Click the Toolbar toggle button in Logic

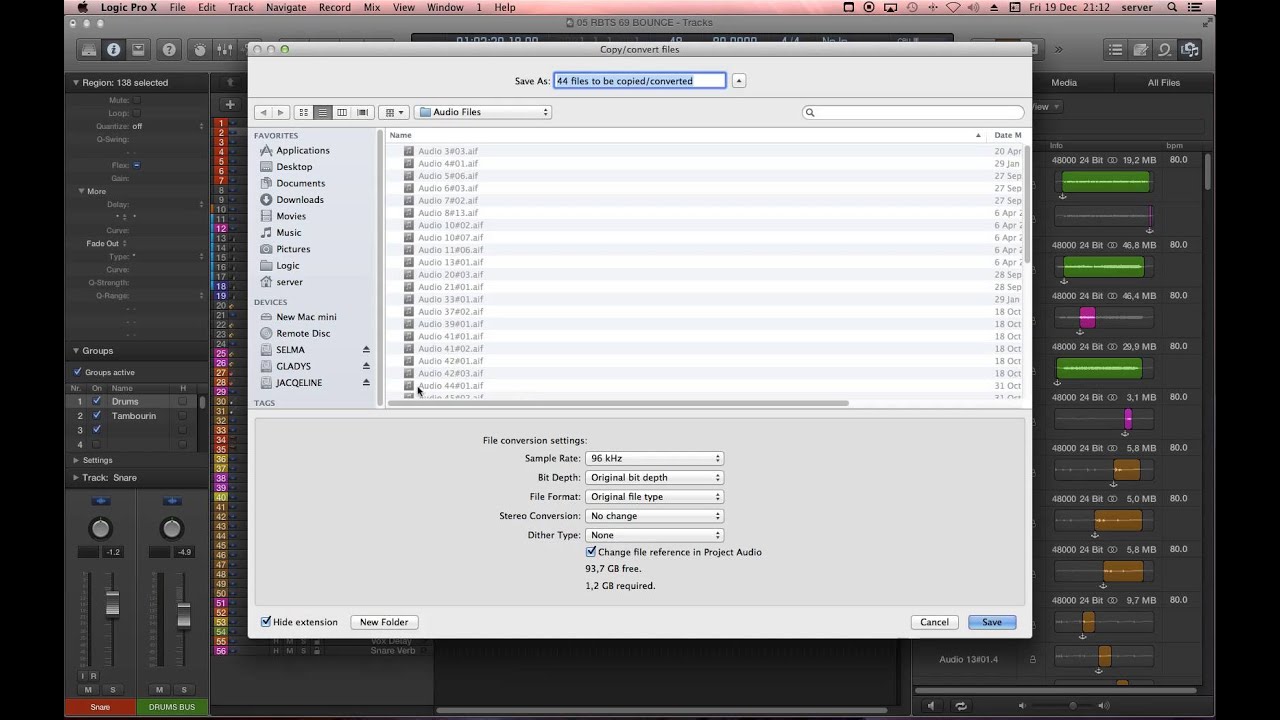(x=138, y=49)
